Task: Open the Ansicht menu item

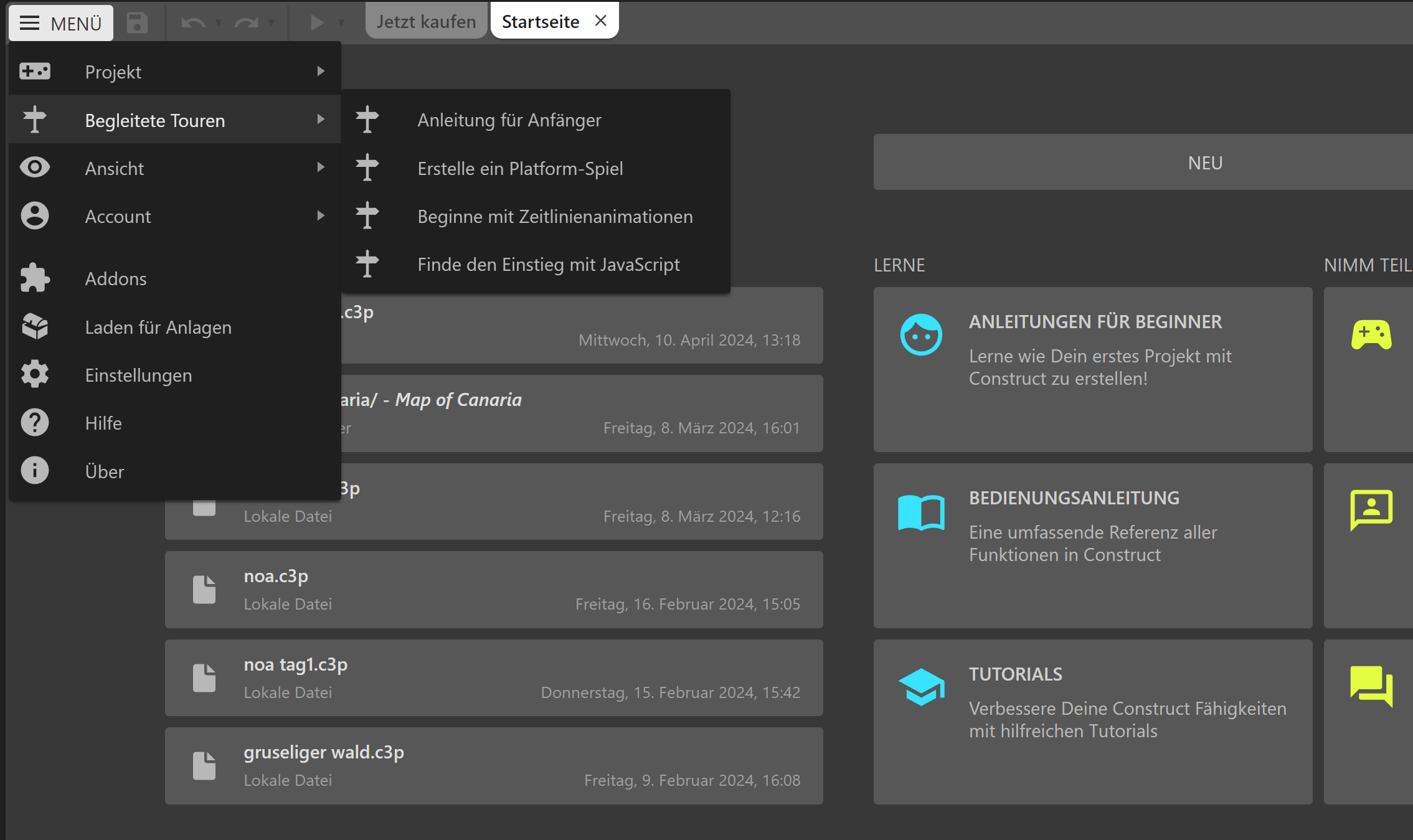Action: (x=175, y=168)
